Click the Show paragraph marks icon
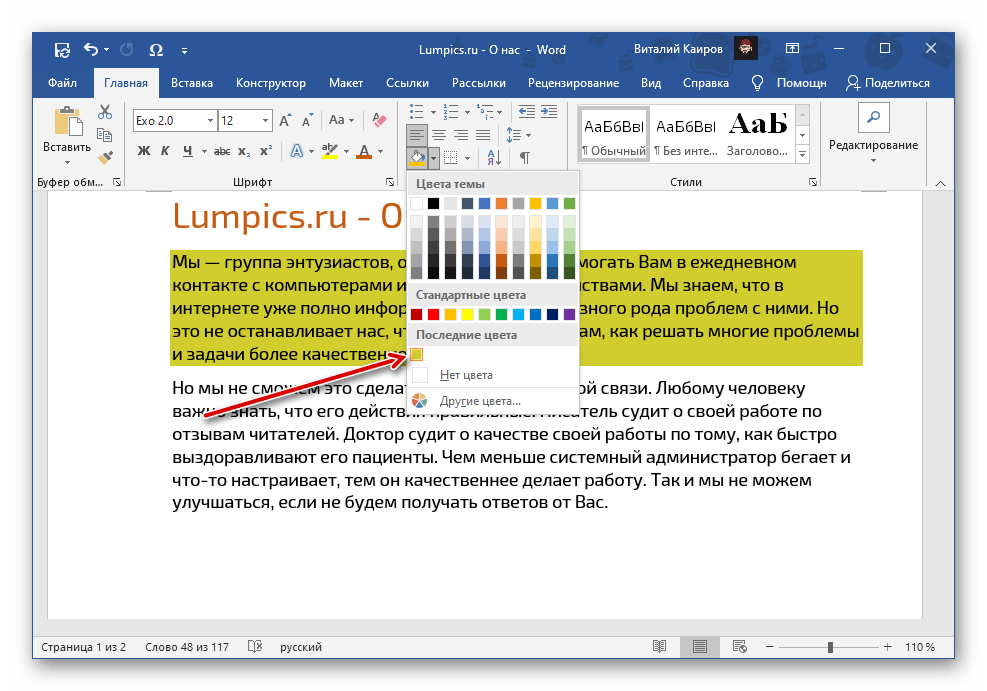Screen dimensions: 987x691 point(524,158)
